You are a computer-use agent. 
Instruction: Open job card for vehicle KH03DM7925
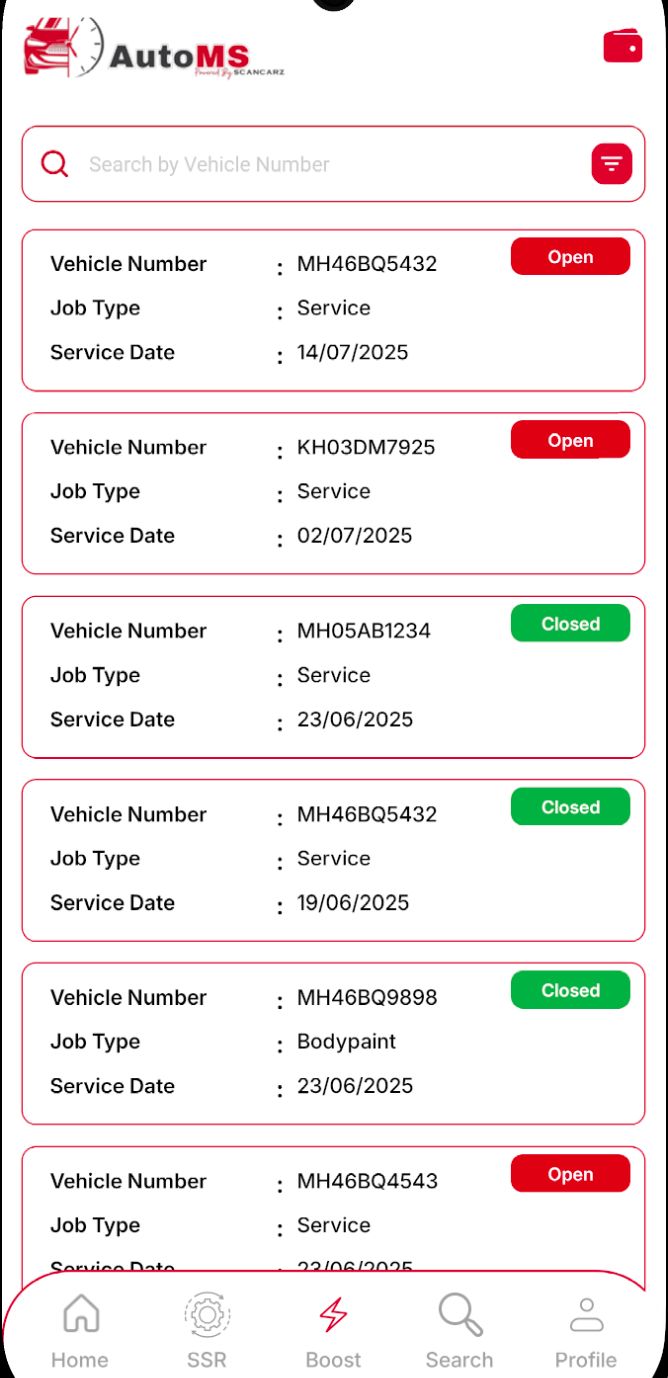click(333, 493)
